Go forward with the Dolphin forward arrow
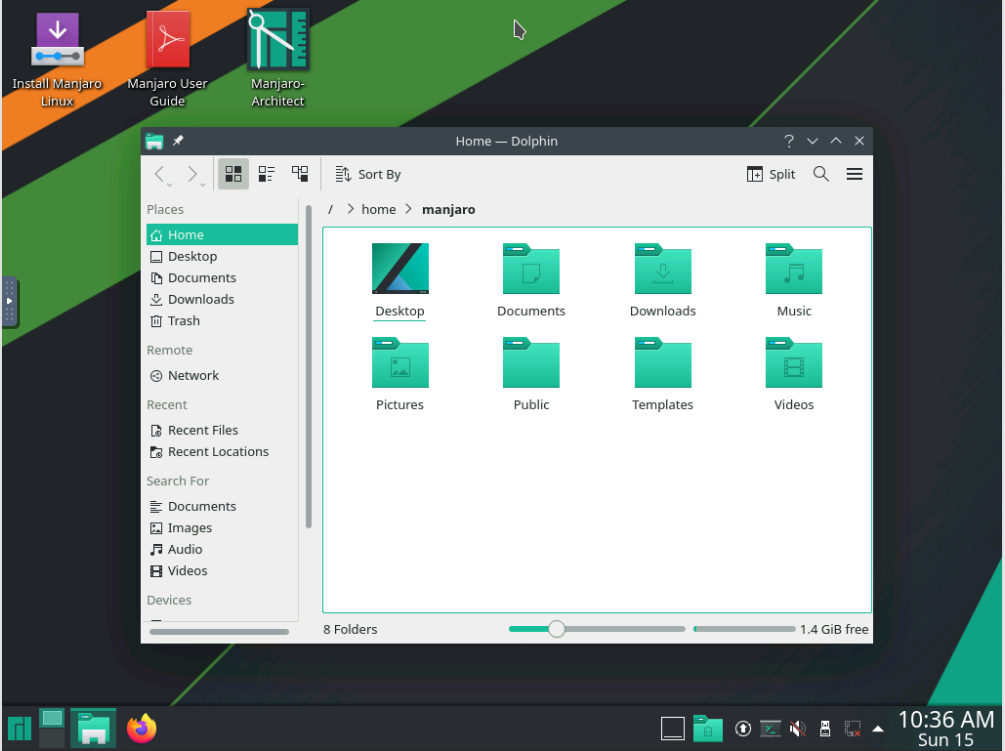 [x=192, y=174]
